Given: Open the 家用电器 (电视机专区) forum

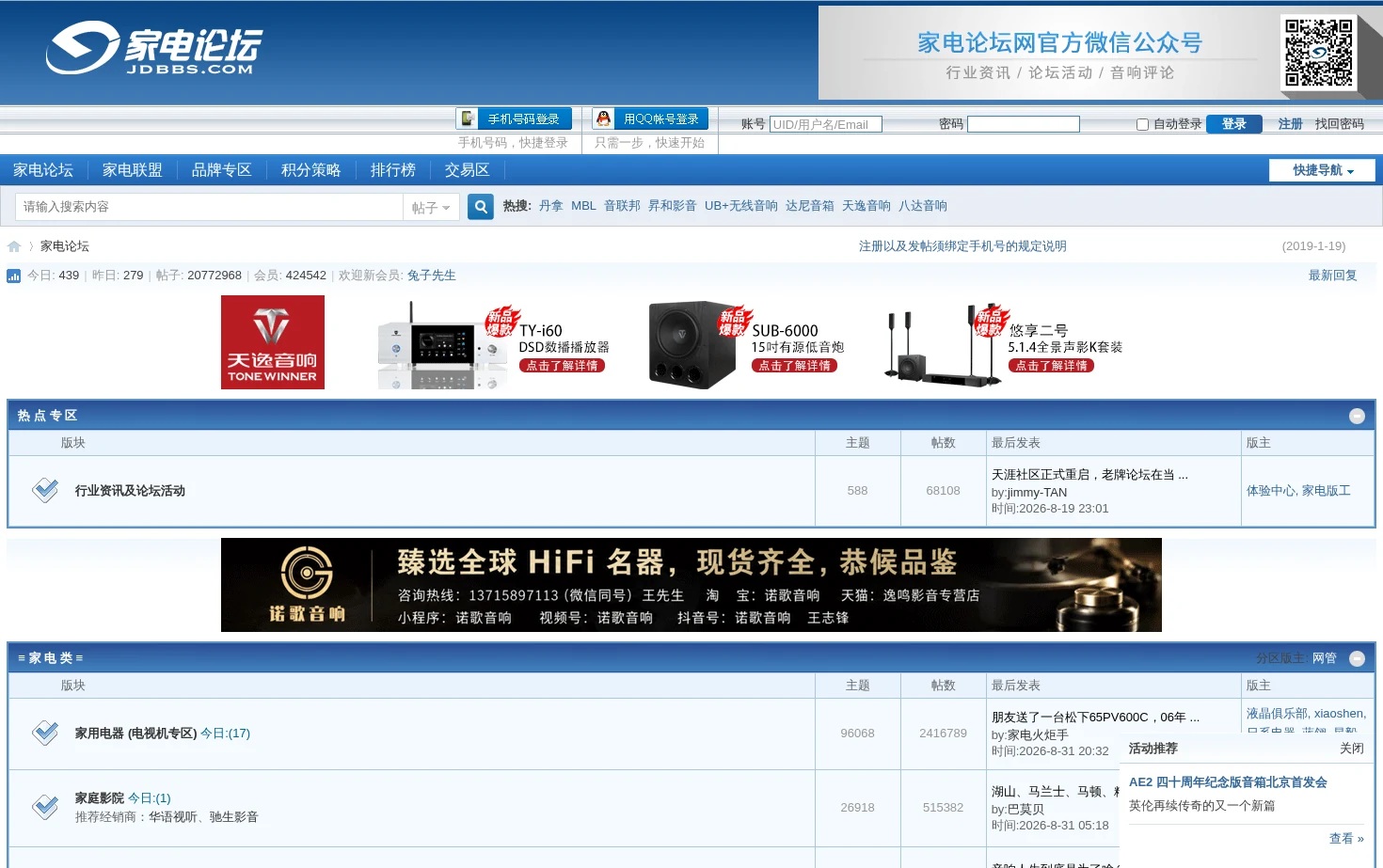Looking at the screenshot, I should (136, 734).
